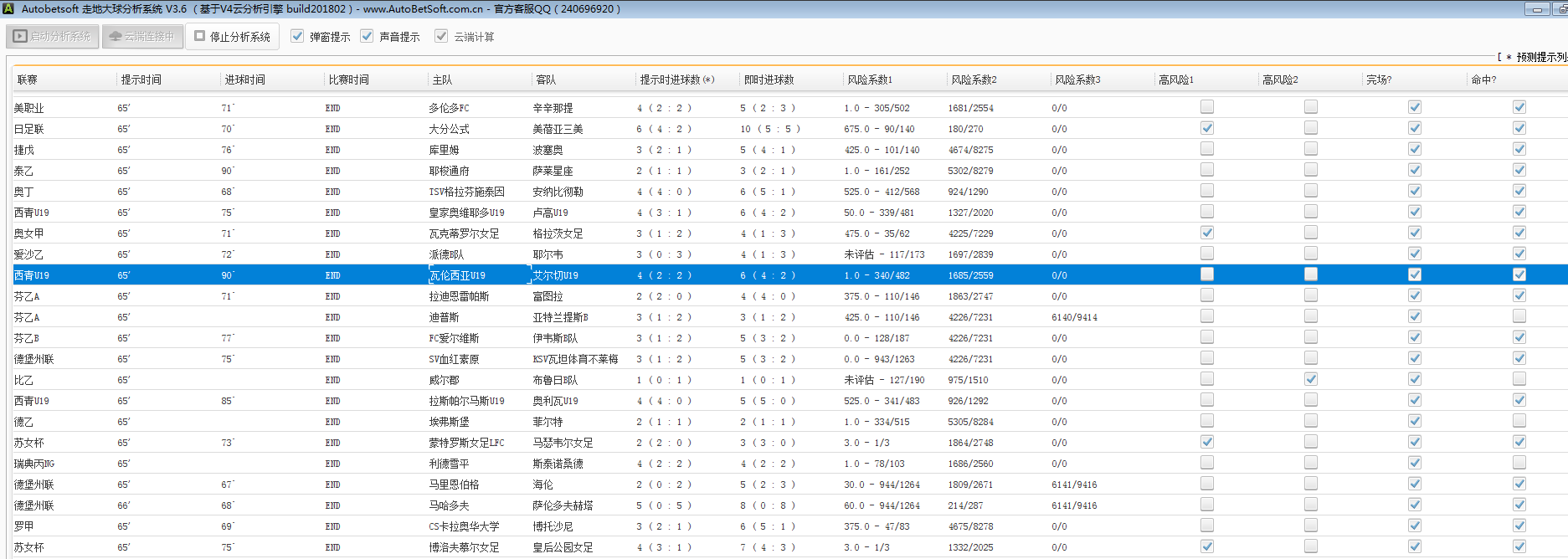Toggle the 弹窗提示 checkbox
This screenshot has width=1568, height=559.
(x=297, y=37)
